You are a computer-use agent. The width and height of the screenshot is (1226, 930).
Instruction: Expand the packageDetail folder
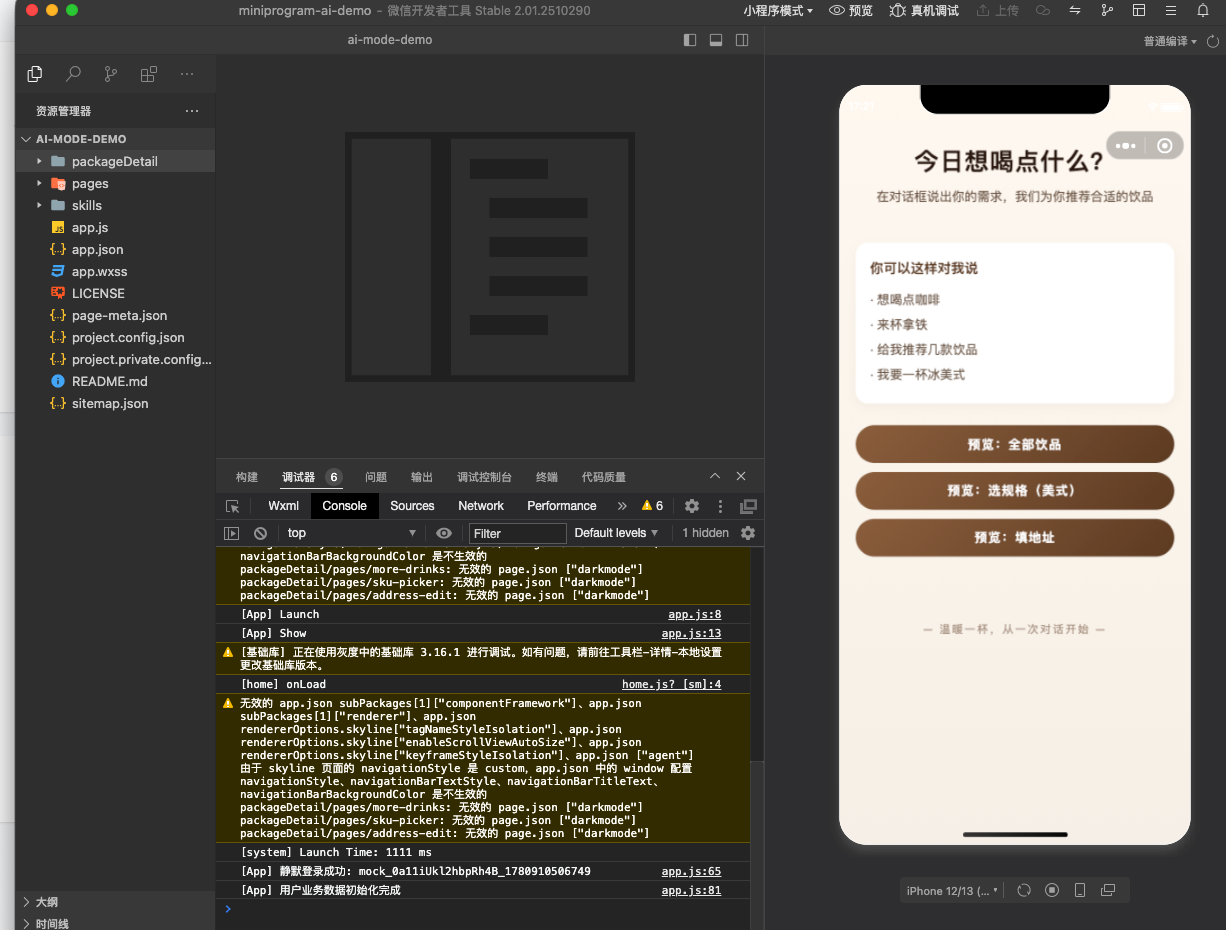coord(115,161)
